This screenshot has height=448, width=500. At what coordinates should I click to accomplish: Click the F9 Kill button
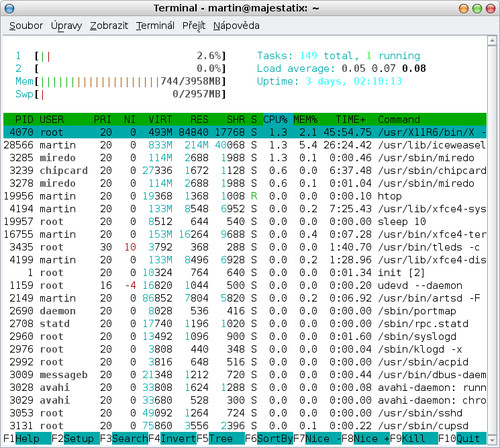point(414,438)
